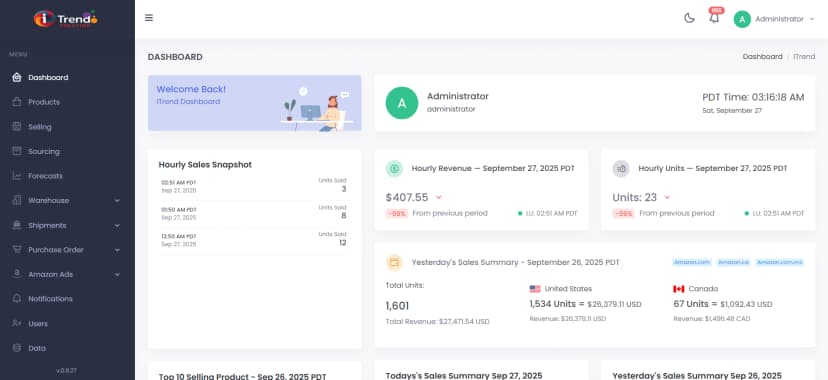Click the Amazon.com marketplace tag
828x380 pixels.
(692, 262)
